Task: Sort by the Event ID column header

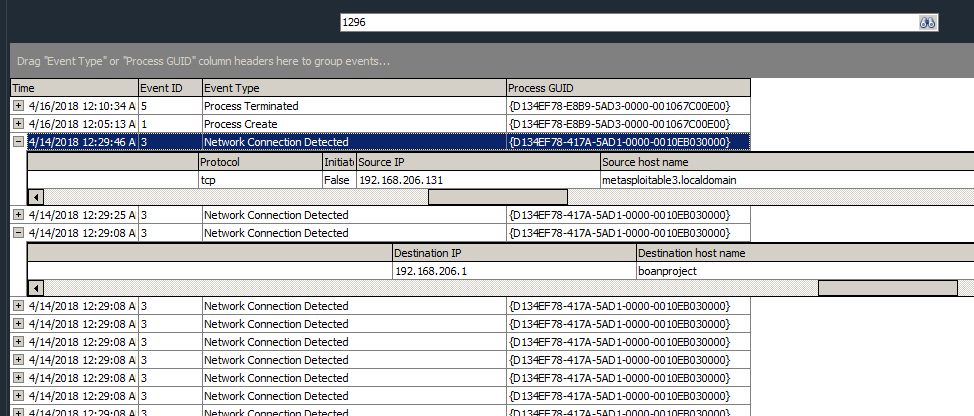Action: coord(170,88)
